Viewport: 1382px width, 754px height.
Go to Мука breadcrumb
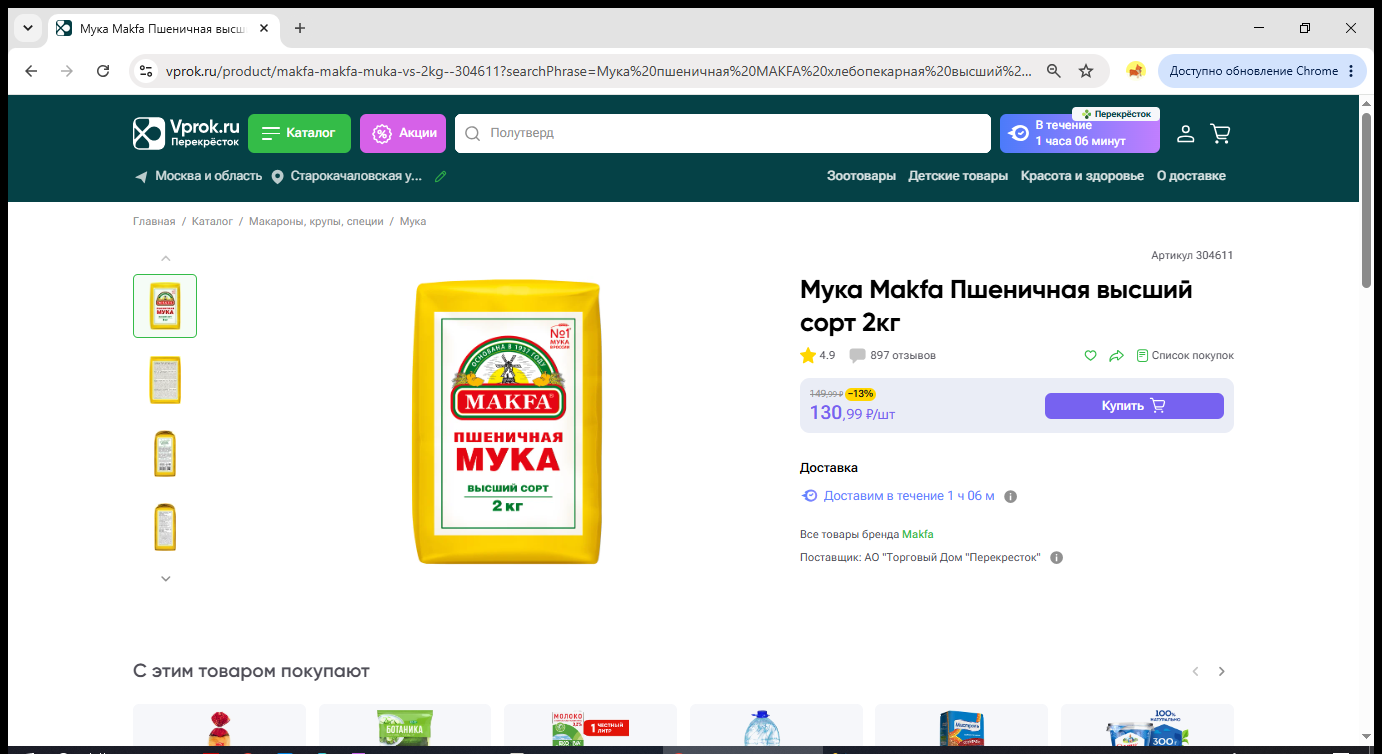tap(413, 221)
